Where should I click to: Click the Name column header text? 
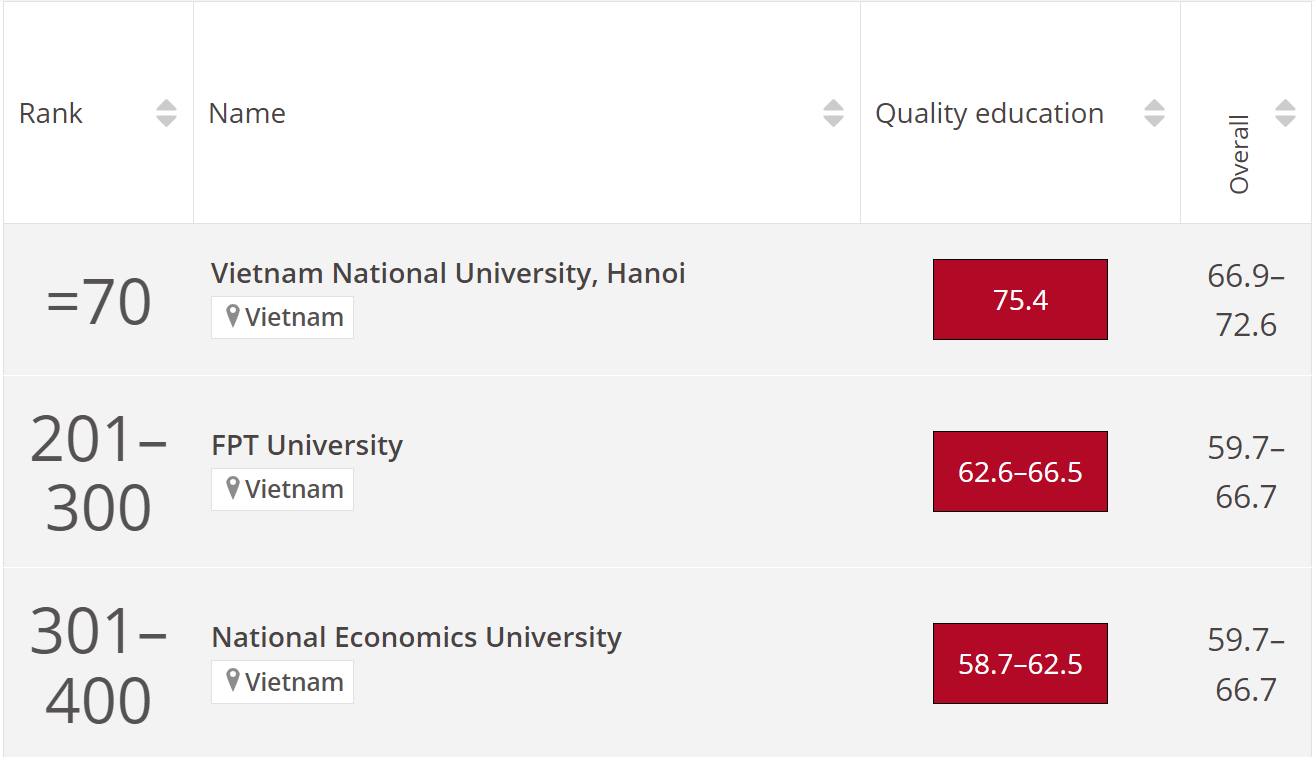tap(247, 113)
